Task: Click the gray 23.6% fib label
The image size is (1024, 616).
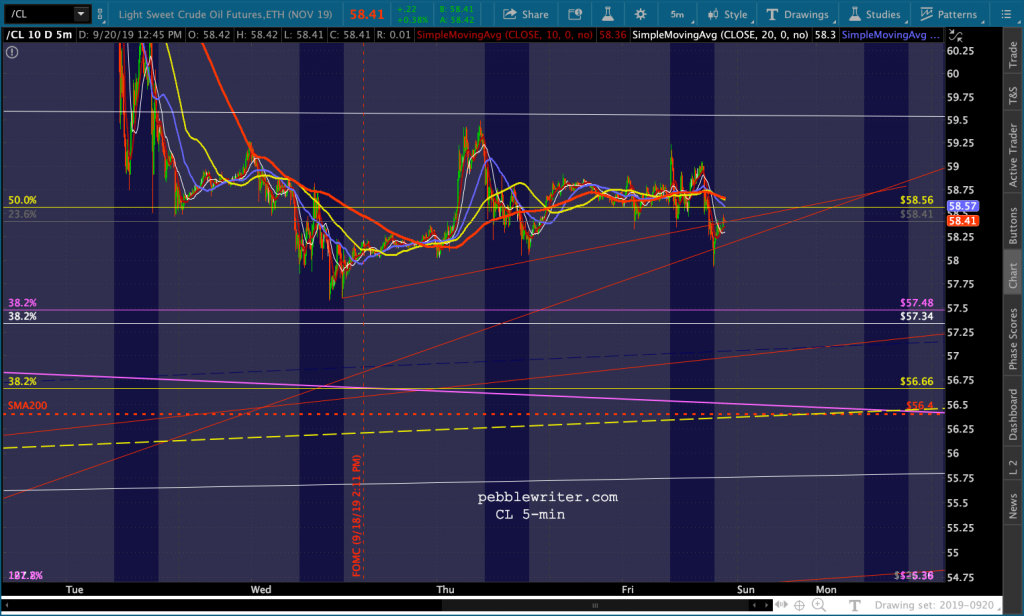Action: tap(22, 214)
